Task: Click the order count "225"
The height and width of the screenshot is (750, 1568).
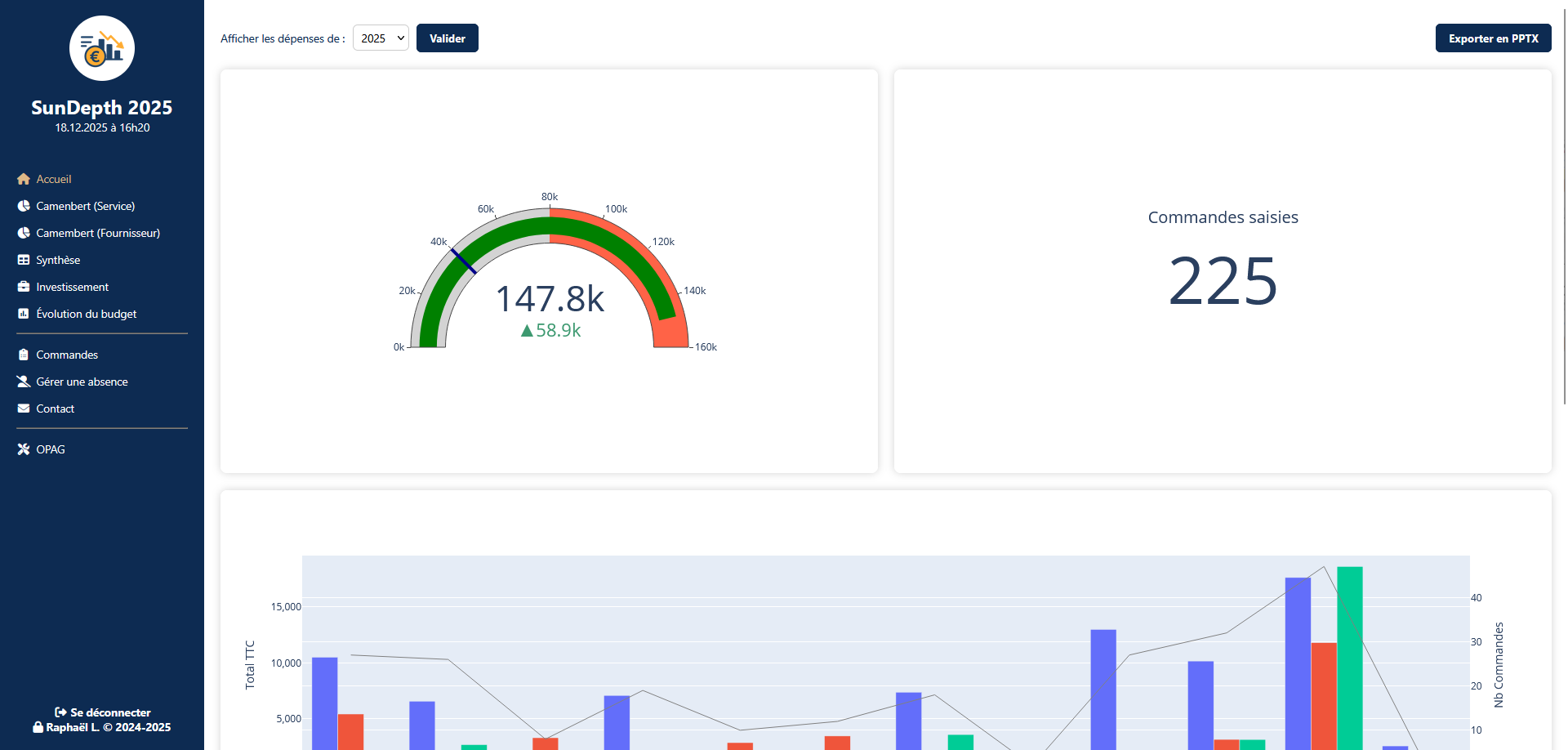Action: (x=1223, y=281)
